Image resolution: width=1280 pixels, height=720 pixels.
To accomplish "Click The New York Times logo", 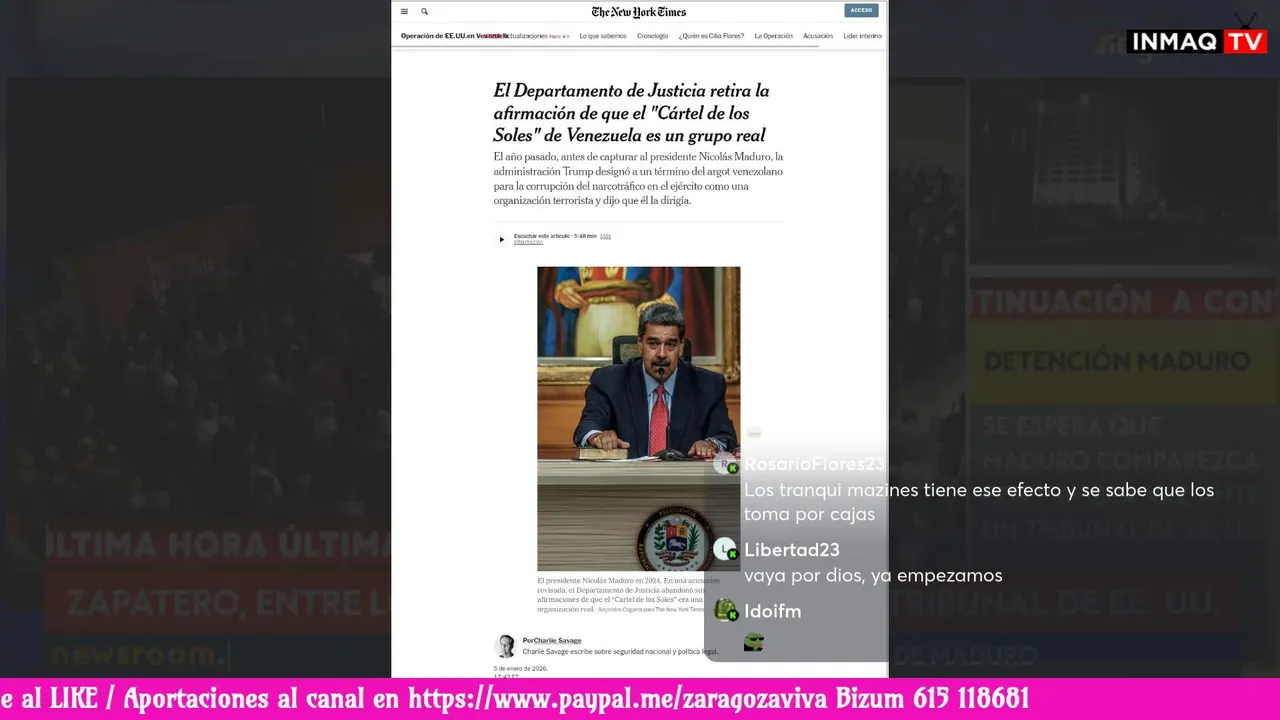I will (x=638, y=12).
